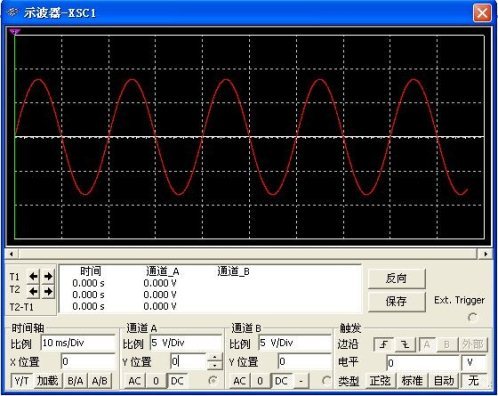Shift cursor T2 left with arrow
This screenshot has height=396, width=498.
(x=33, y=292)
